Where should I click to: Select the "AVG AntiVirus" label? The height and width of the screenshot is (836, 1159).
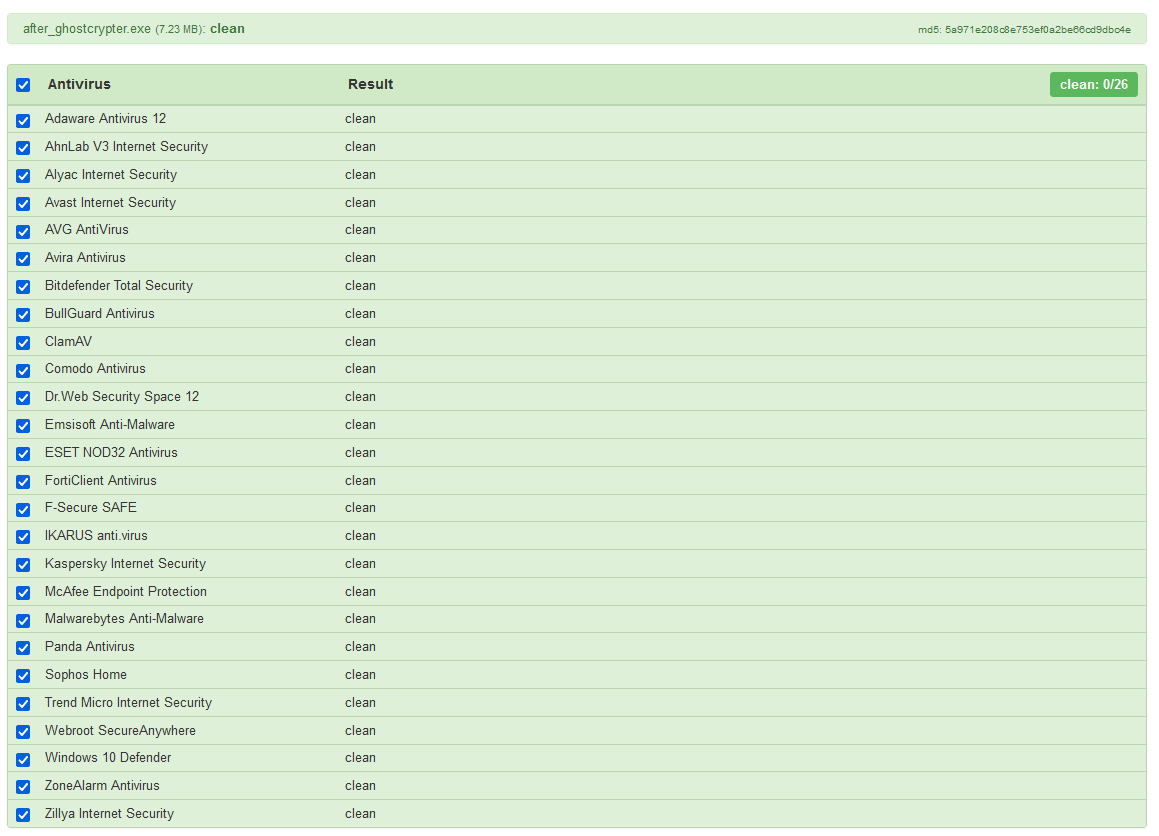(x=86, y=229)
